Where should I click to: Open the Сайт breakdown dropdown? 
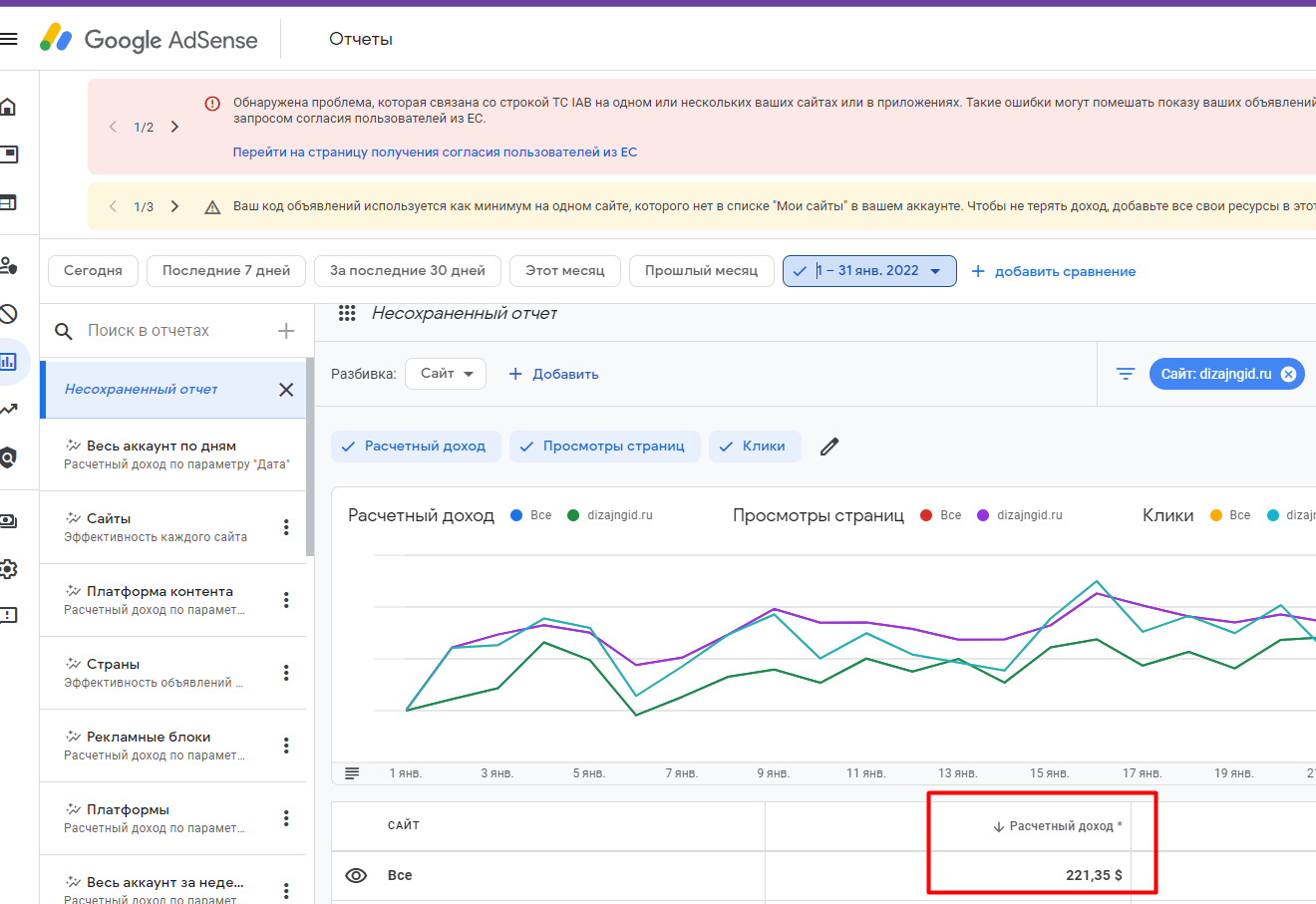tap(446, 374)
